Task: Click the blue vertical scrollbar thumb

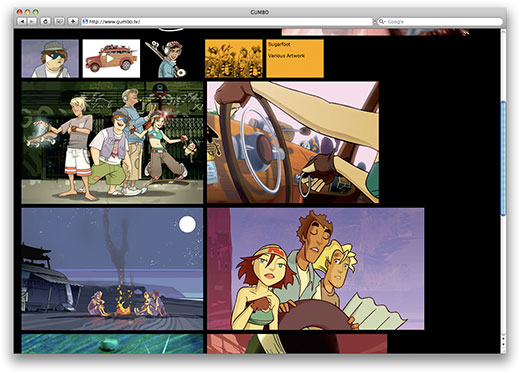Action: 503,159
